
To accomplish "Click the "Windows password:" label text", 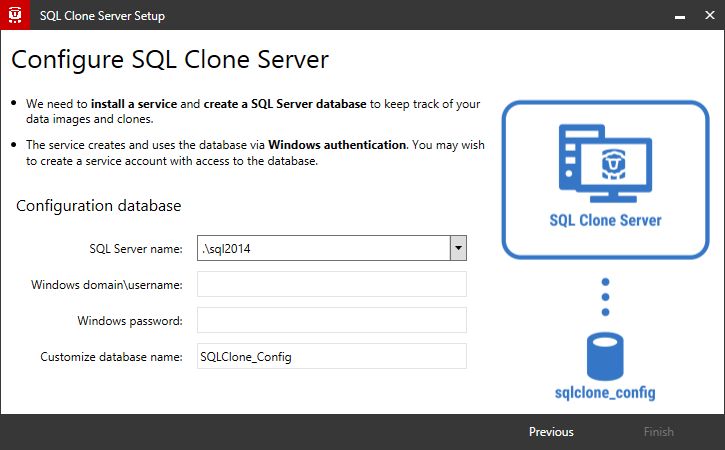I will (130, 321).
